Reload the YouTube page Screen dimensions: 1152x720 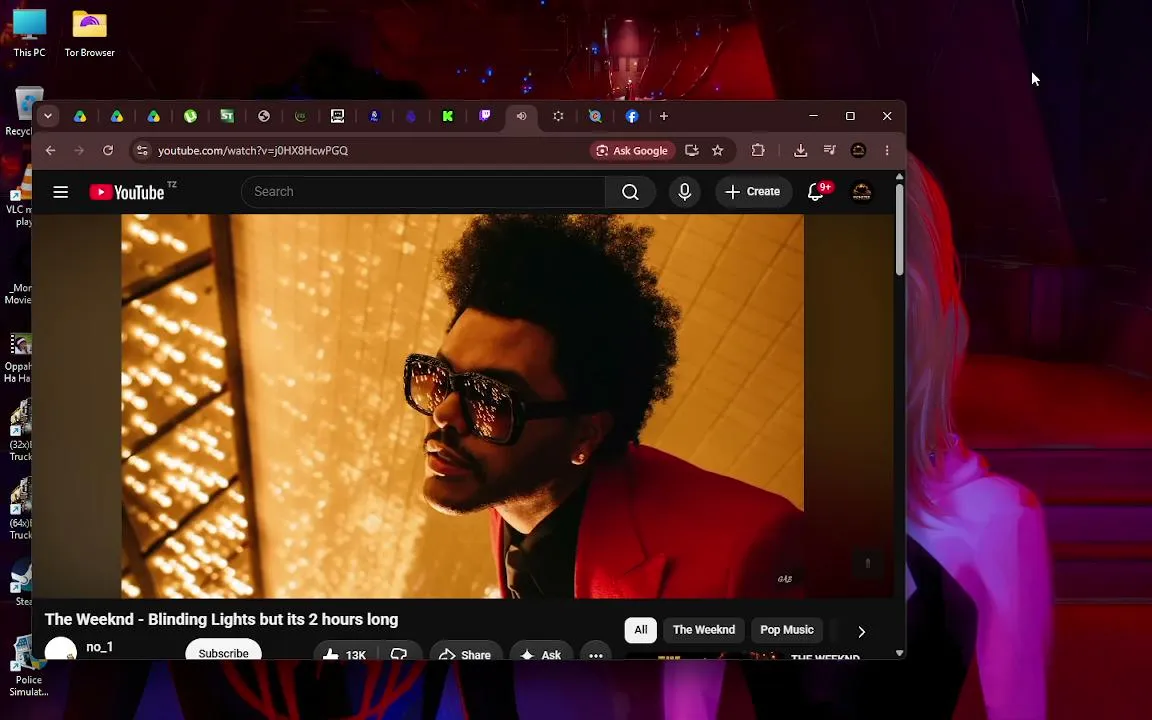point(108,151)
